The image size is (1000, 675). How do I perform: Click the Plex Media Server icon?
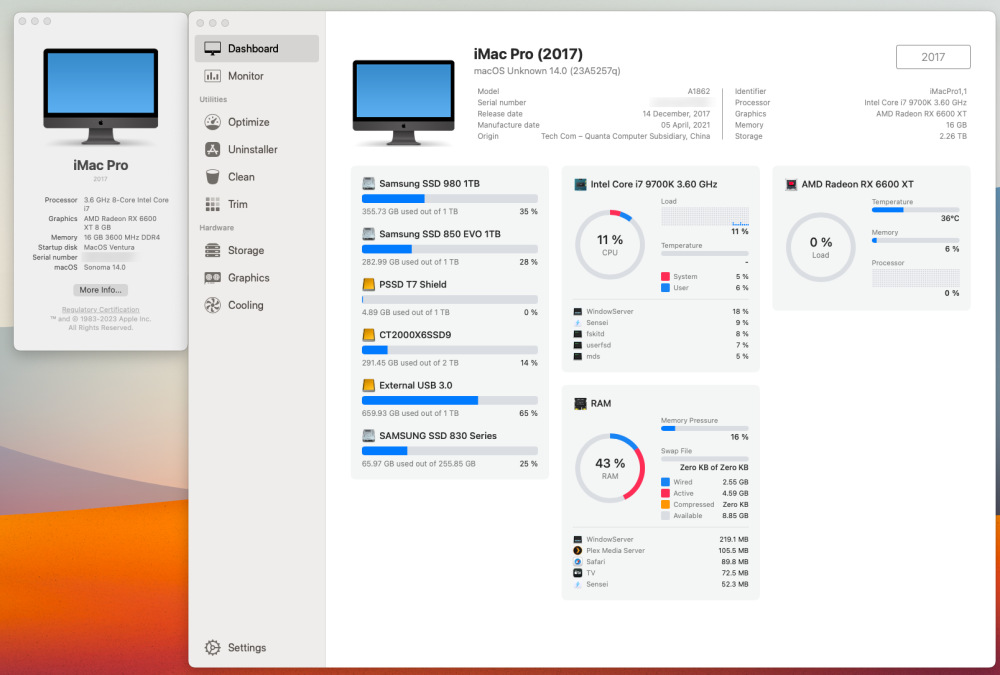(578, 551)
